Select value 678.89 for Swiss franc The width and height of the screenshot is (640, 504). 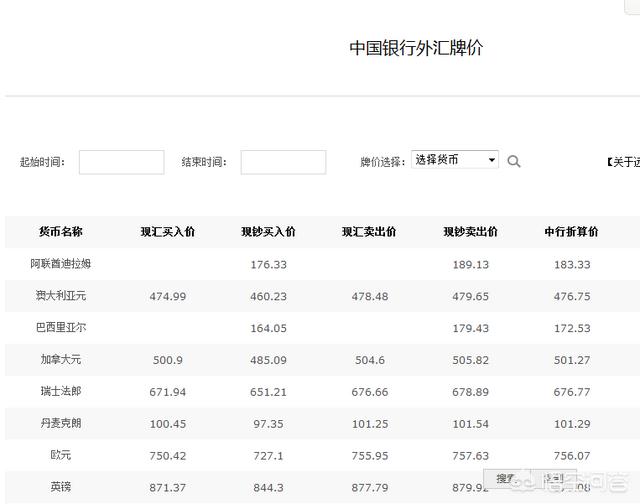[471, 392]
